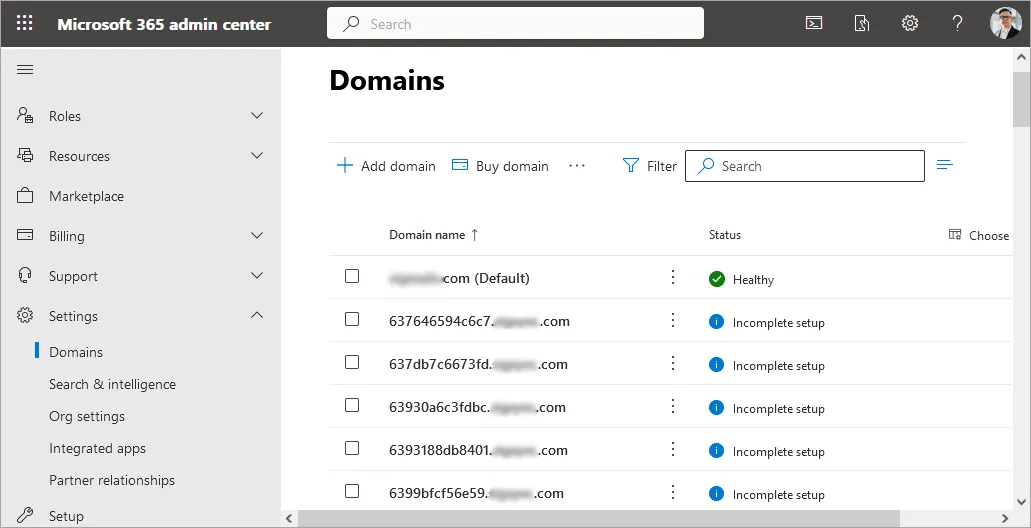Expand the Support section chevron

[257, 276]
